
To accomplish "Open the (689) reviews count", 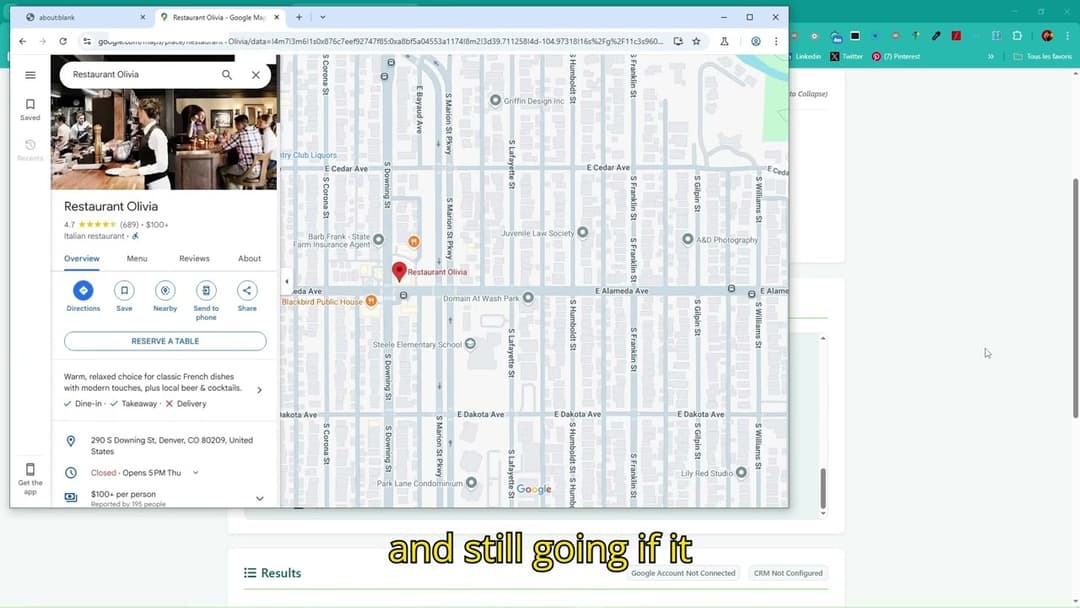I will pos(129,224).
